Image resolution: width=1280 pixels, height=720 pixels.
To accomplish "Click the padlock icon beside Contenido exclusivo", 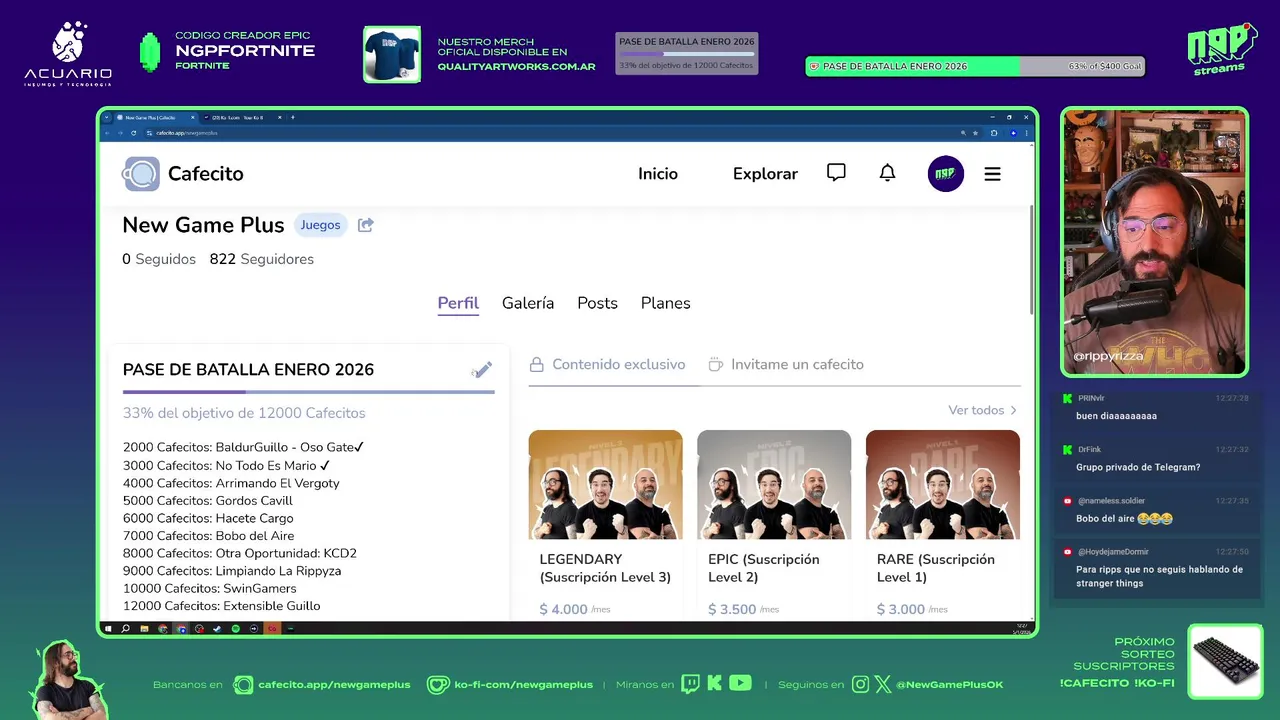I will [x=537, y=364].
